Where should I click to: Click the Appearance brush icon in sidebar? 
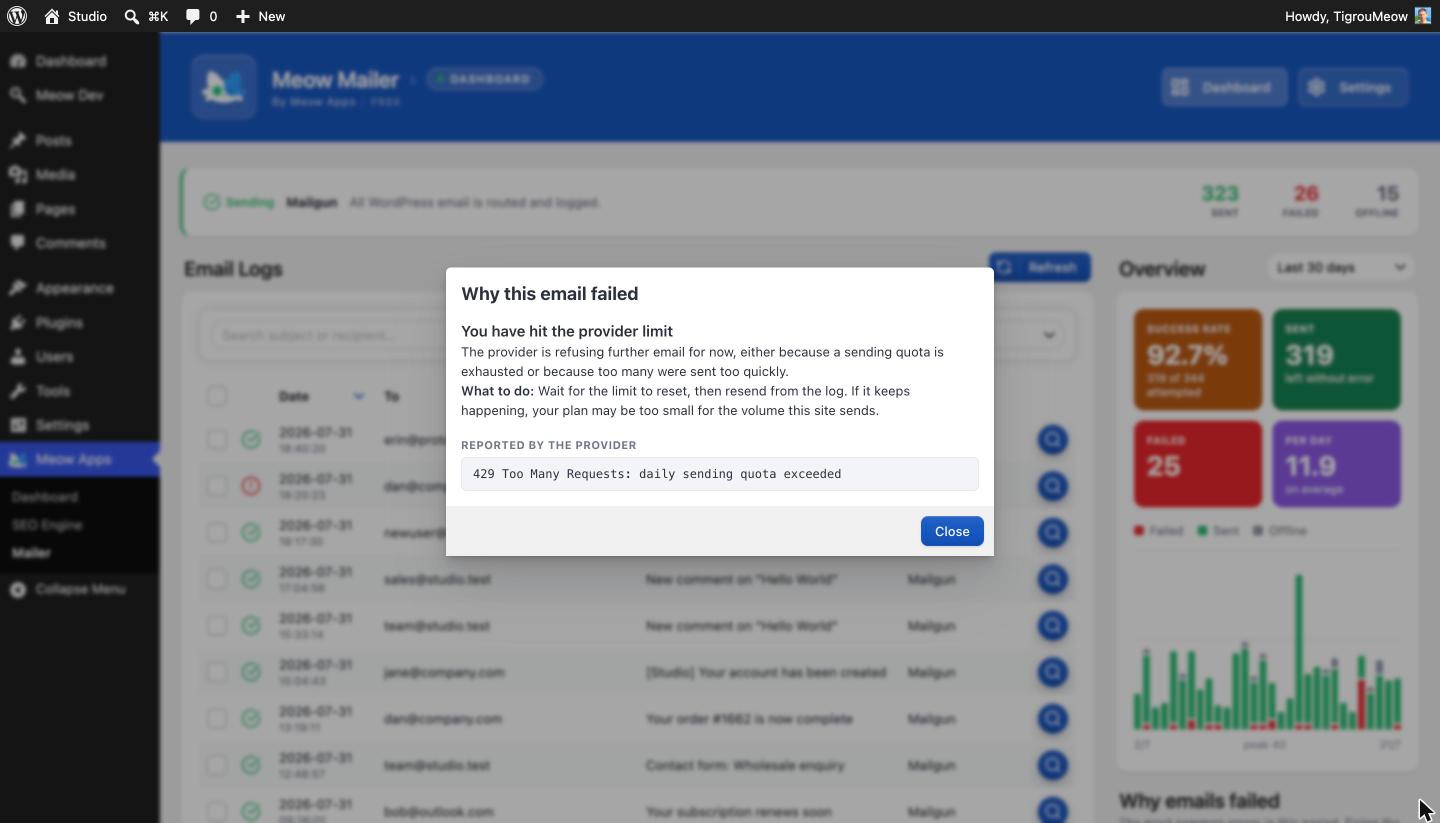[18, 289]
